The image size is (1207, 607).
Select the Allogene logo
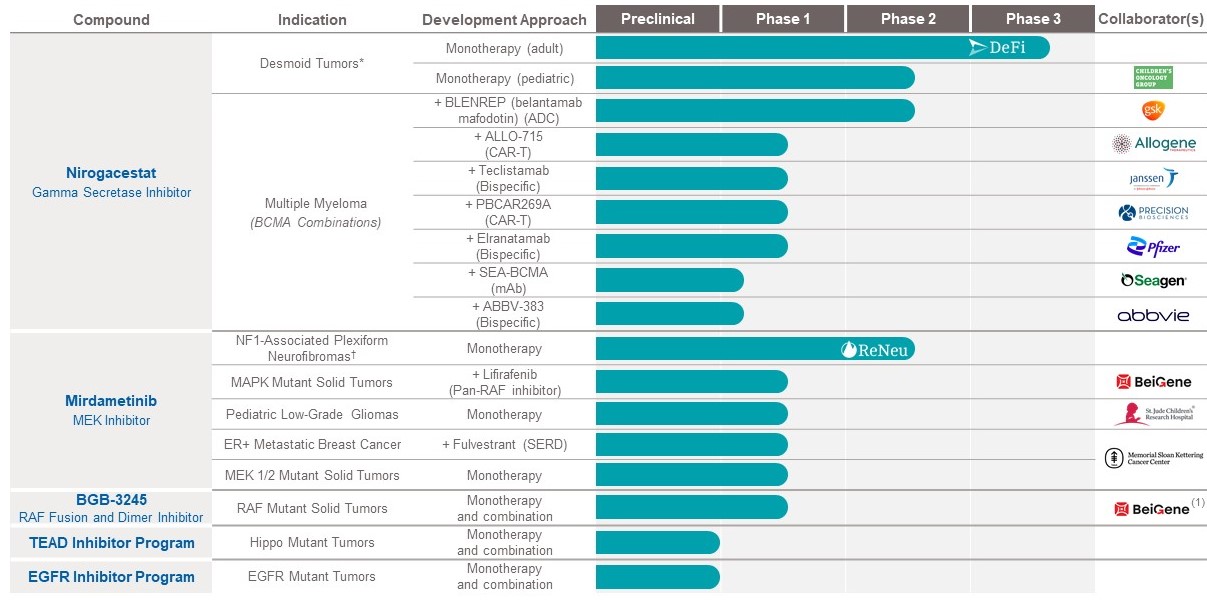pos(1153,144)
